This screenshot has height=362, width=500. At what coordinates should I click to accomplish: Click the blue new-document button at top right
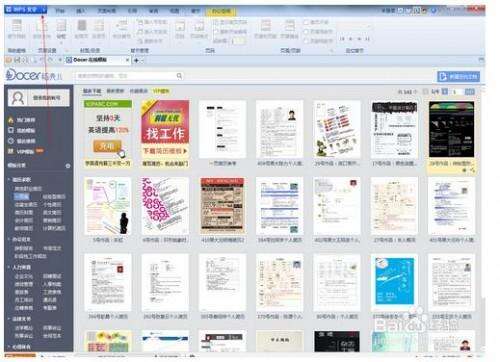459,77
